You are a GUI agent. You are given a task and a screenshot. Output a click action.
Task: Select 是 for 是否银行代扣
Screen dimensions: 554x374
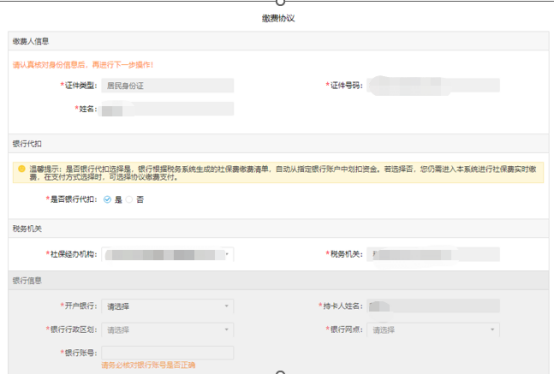click(107, 200)
